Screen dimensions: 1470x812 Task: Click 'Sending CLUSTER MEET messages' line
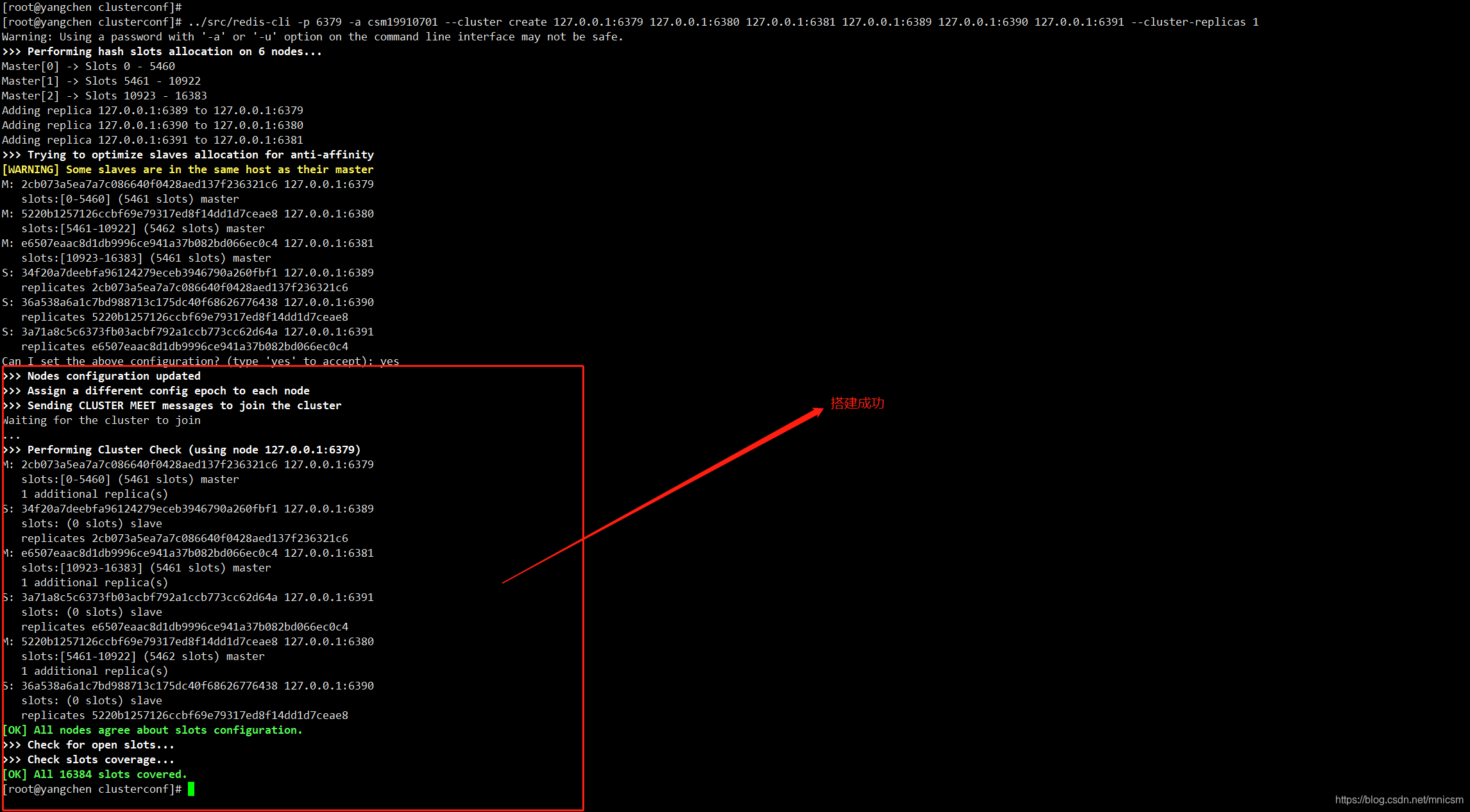click(x=173, y=405)
